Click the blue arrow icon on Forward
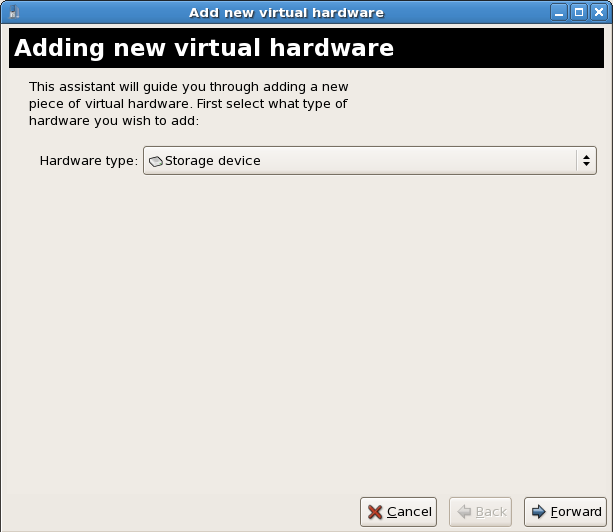 (x=539, y=512)
